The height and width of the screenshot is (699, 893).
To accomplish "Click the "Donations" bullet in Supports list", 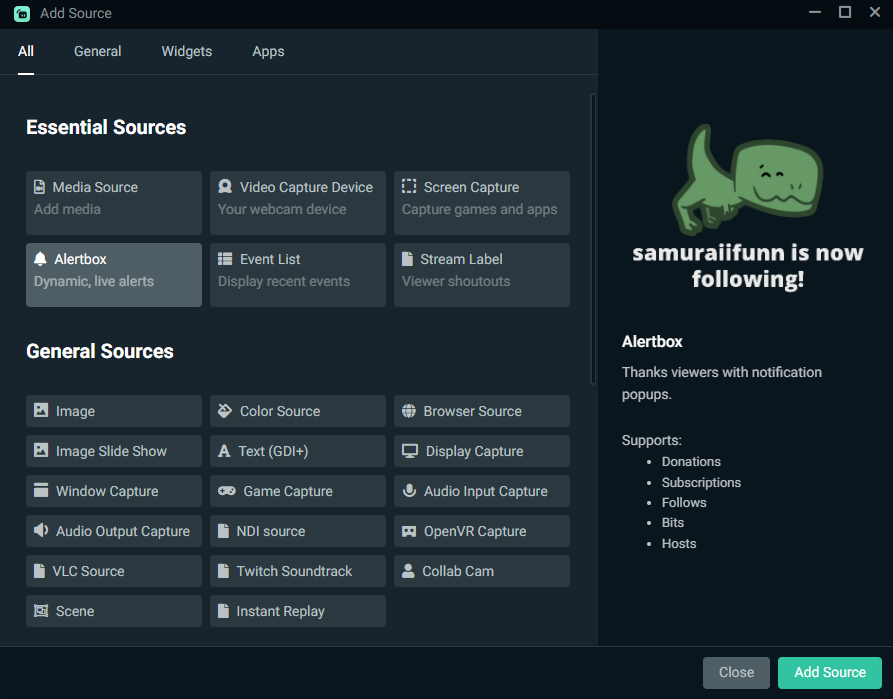I will tap(691, 461).
